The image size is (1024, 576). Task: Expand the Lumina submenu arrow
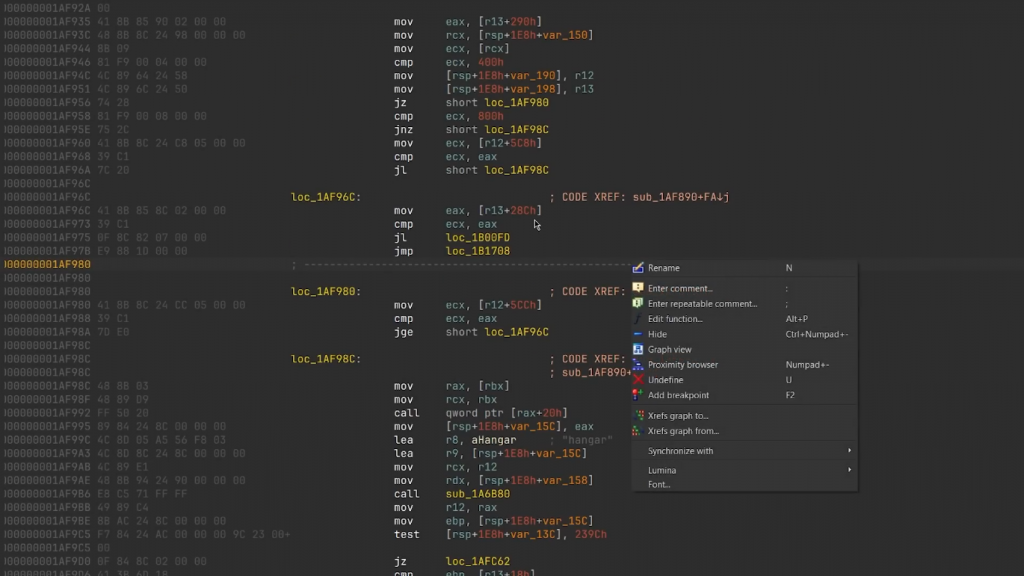click(850, 470)
